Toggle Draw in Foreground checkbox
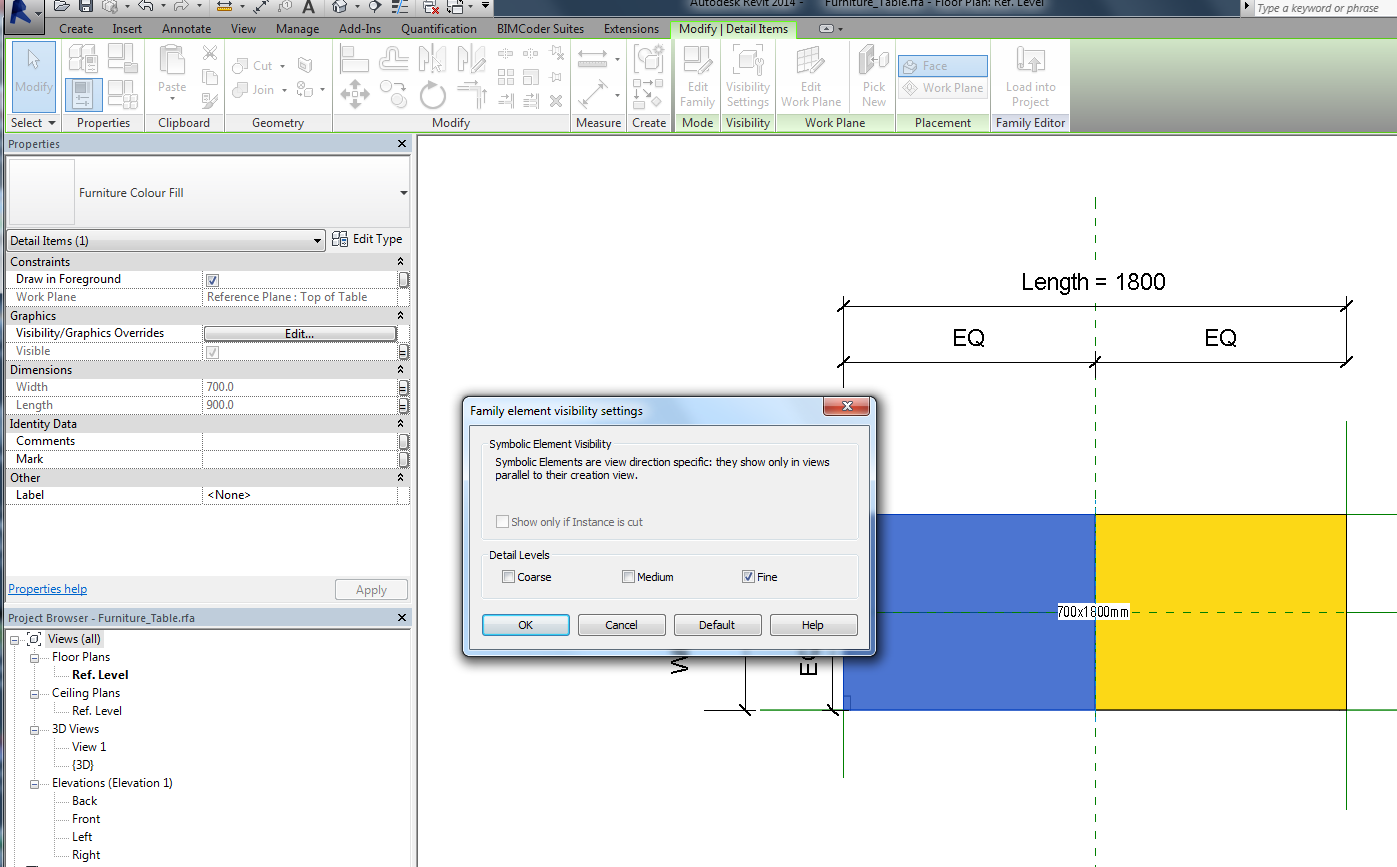 [212, 280]
